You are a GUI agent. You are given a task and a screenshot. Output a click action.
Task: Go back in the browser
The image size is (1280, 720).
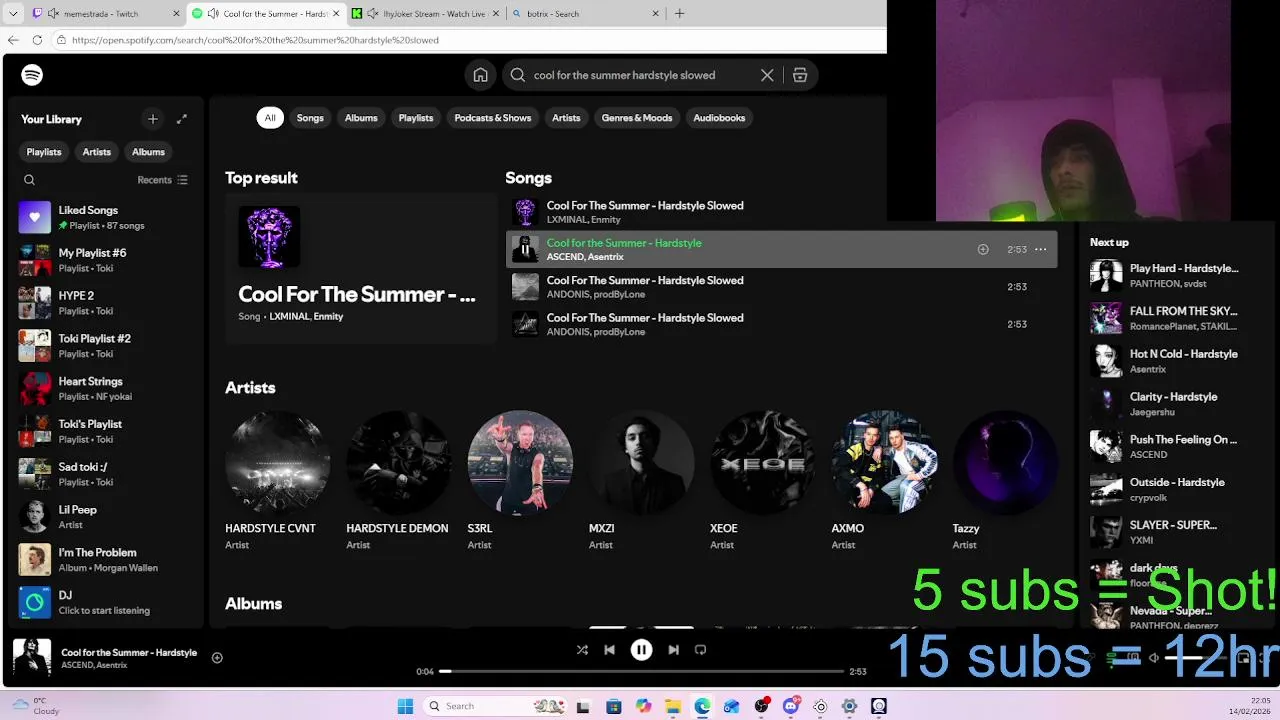point(13,40)
